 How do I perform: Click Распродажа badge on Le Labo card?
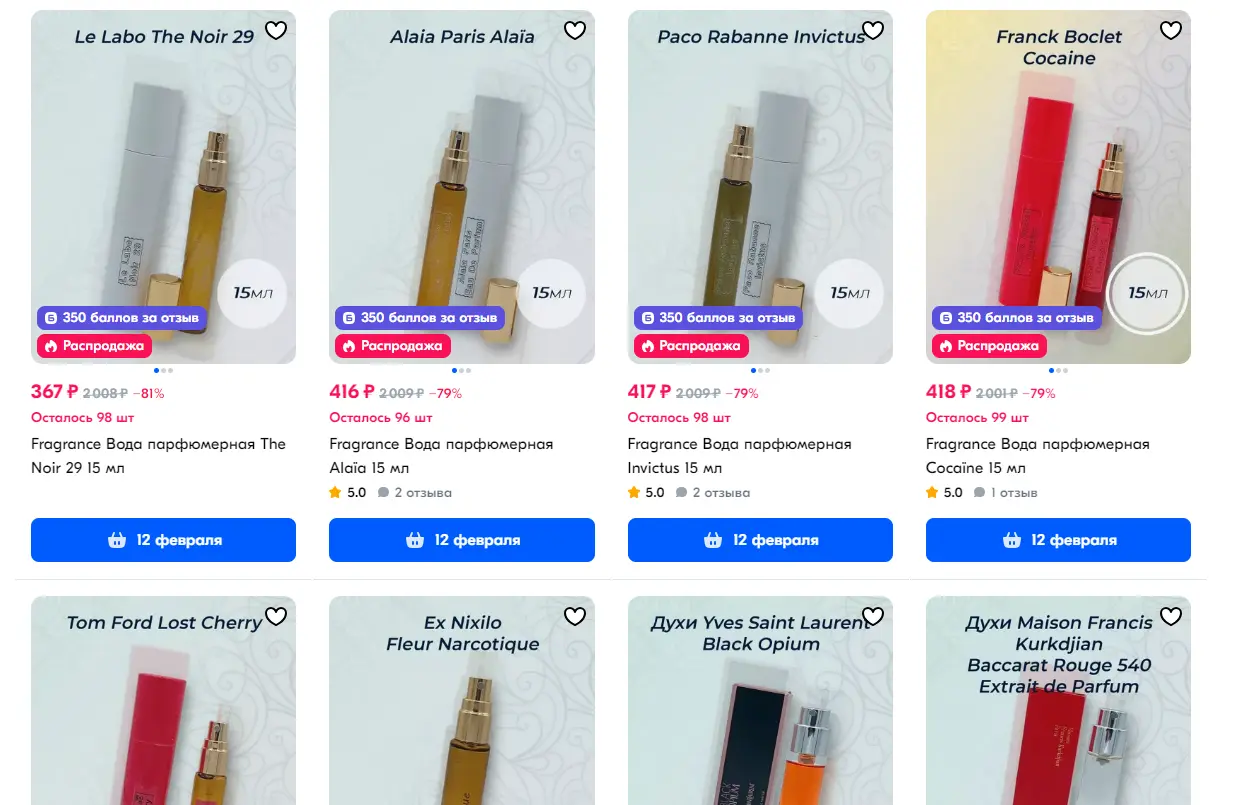pos(94,346)
